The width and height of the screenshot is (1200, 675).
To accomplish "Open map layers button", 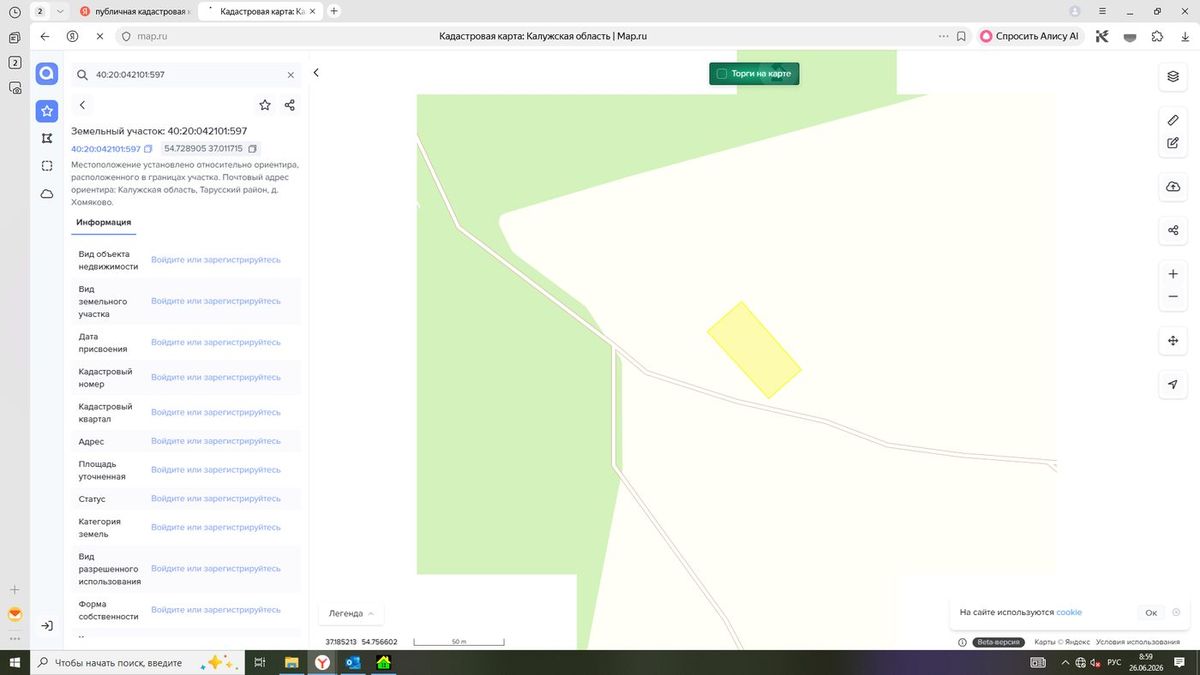I will [1173, 76].
